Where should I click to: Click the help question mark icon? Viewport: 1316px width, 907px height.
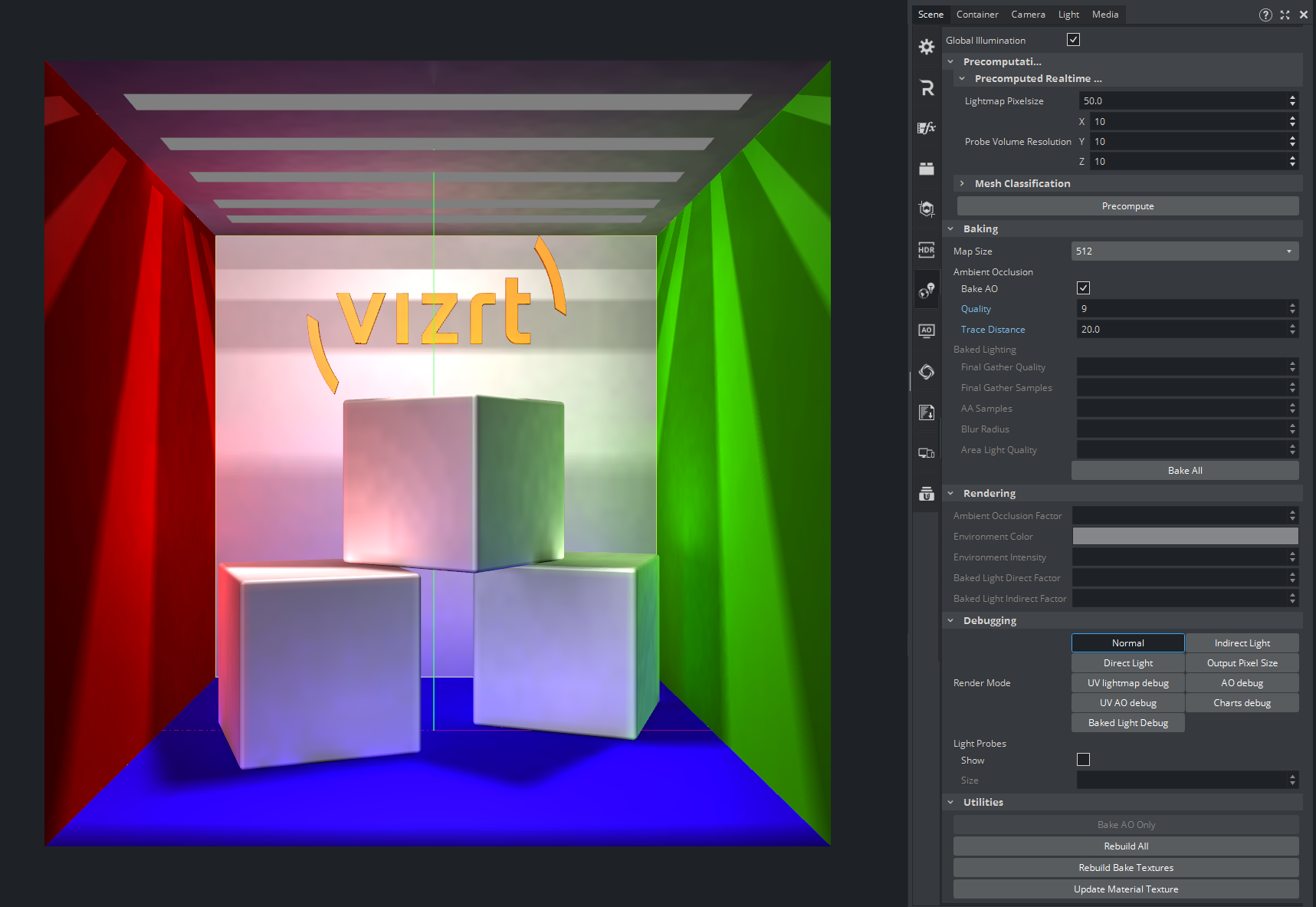tap(1265, 15)
